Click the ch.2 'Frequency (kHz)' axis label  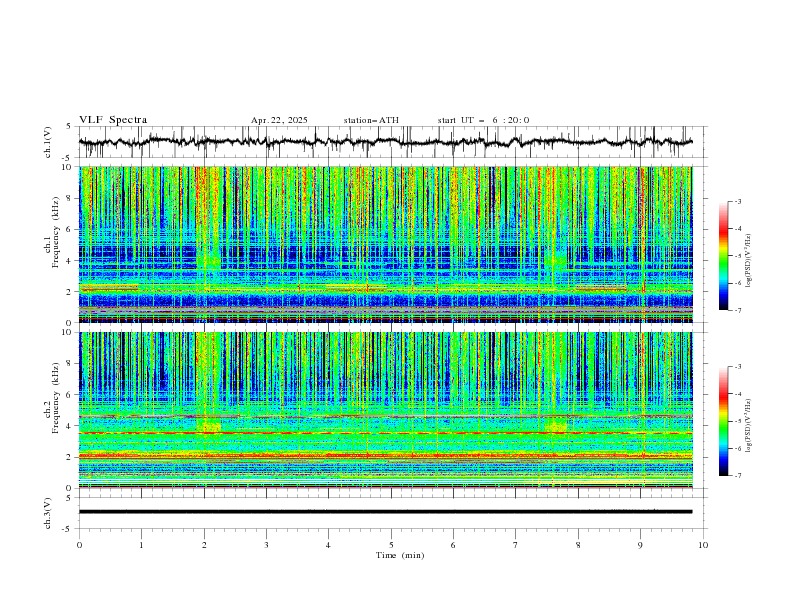tap(55, 398)
